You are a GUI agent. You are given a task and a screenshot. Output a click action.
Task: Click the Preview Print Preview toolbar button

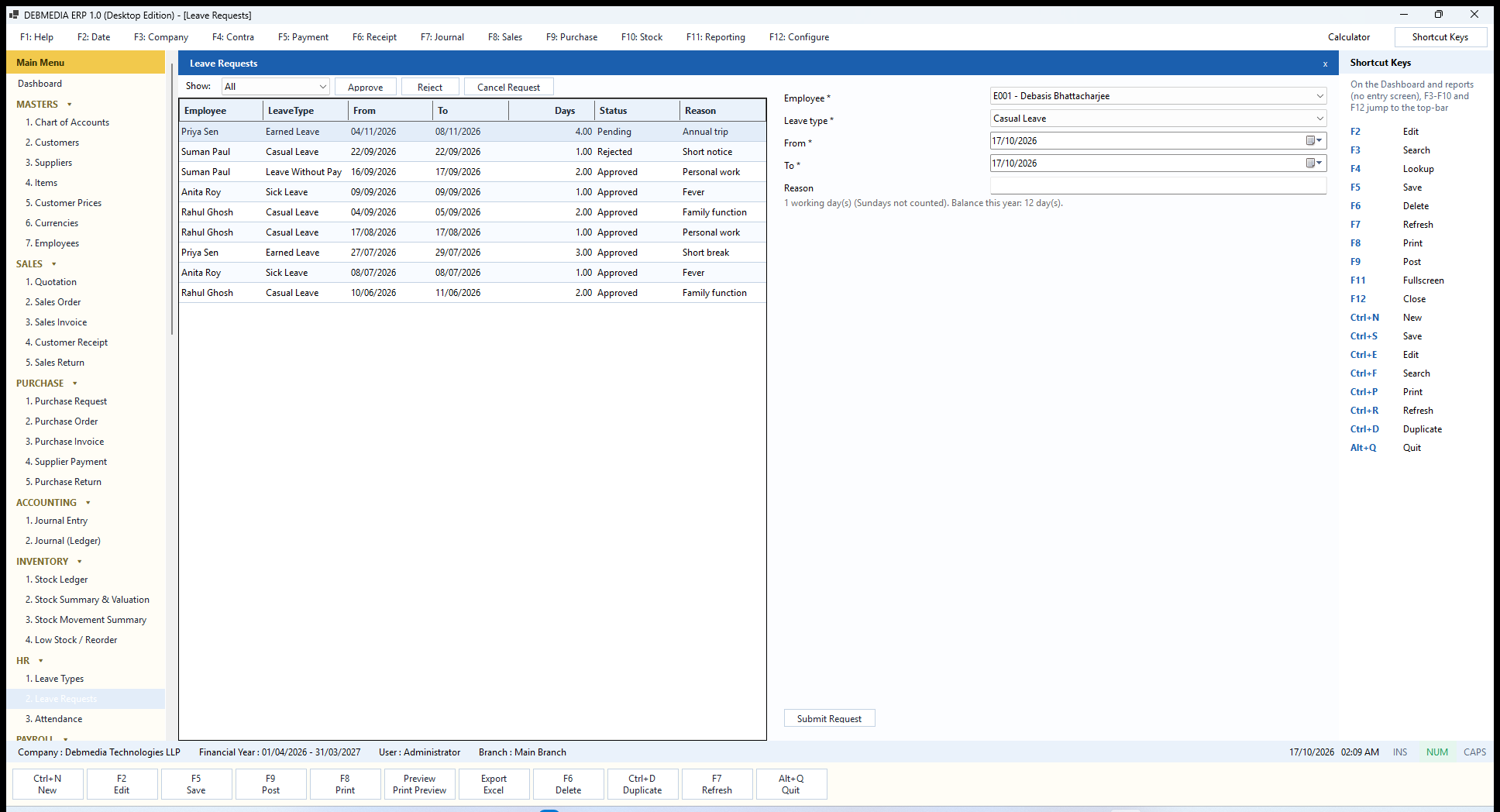click(x=419, y=784)
